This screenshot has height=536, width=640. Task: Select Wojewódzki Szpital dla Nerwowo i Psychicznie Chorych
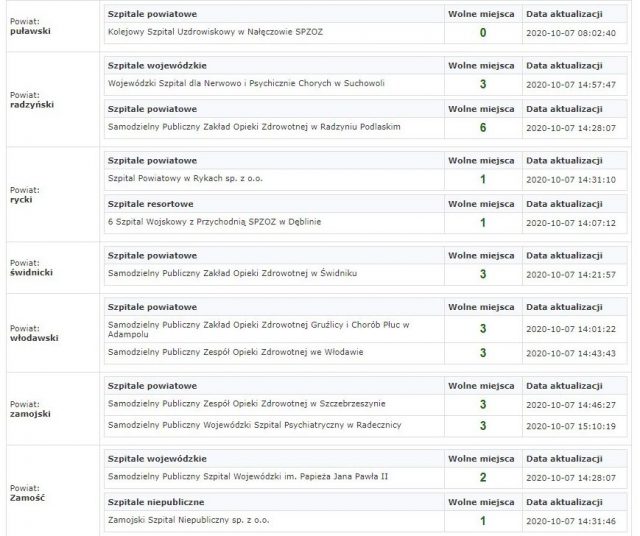point(246,83)
